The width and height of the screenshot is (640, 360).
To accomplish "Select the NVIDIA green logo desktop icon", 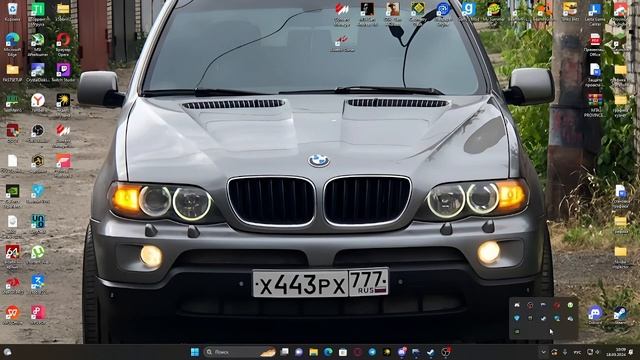I will [x=12, y=191].
